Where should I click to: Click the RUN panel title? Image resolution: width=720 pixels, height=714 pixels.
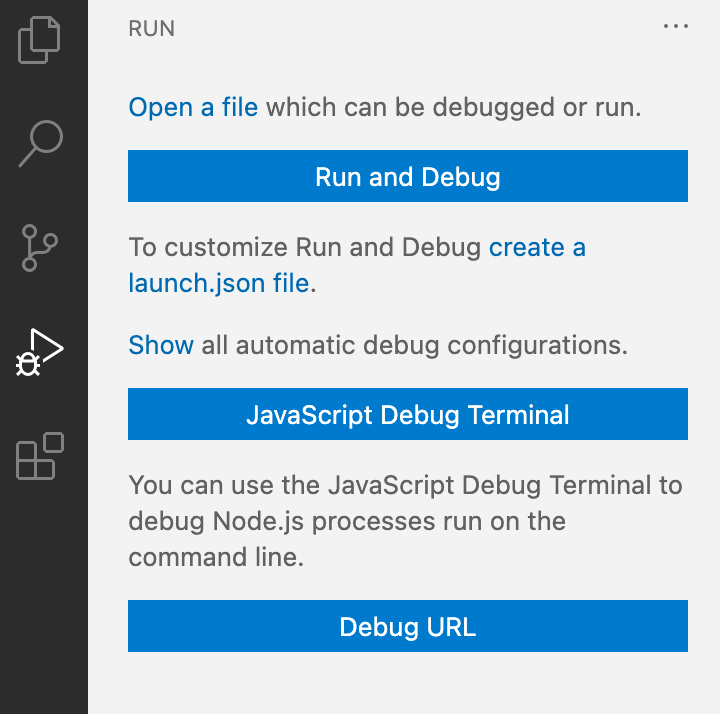point(152,29)
